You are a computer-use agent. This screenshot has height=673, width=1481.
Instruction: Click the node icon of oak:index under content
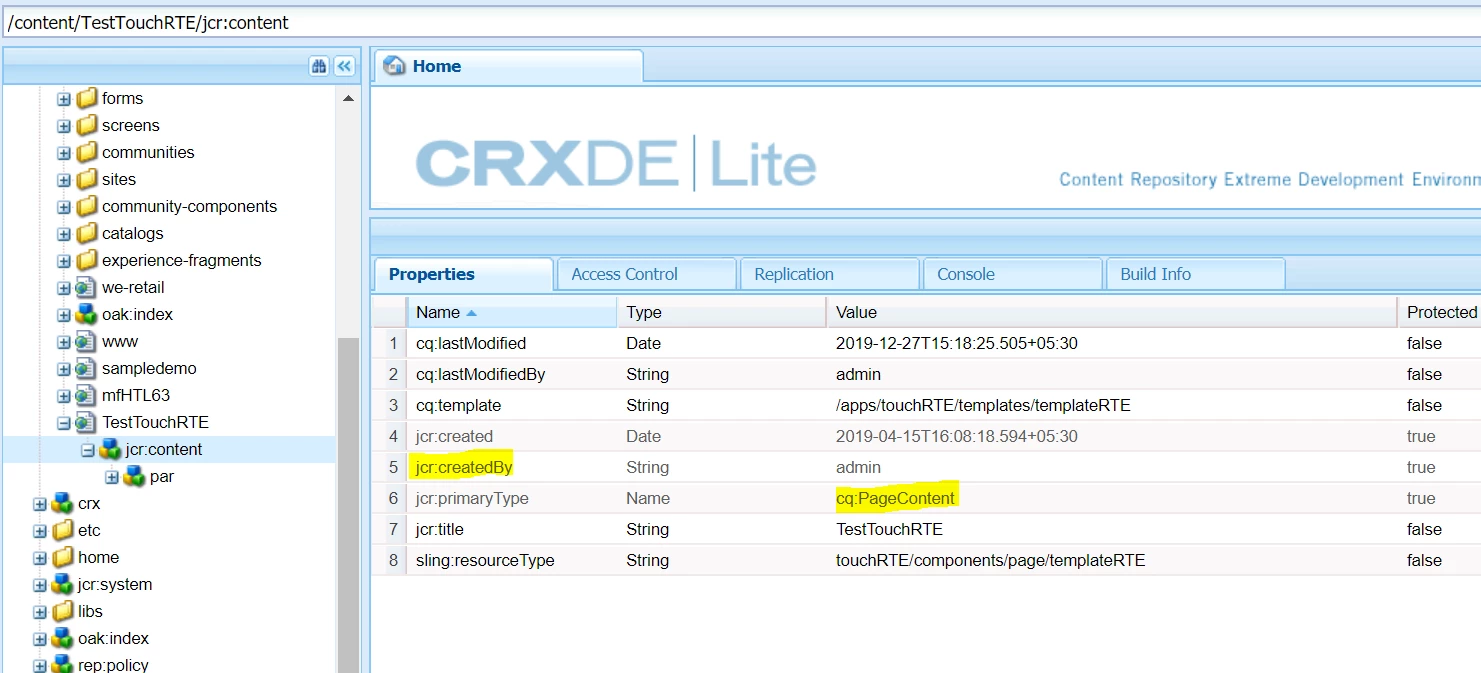87,314
